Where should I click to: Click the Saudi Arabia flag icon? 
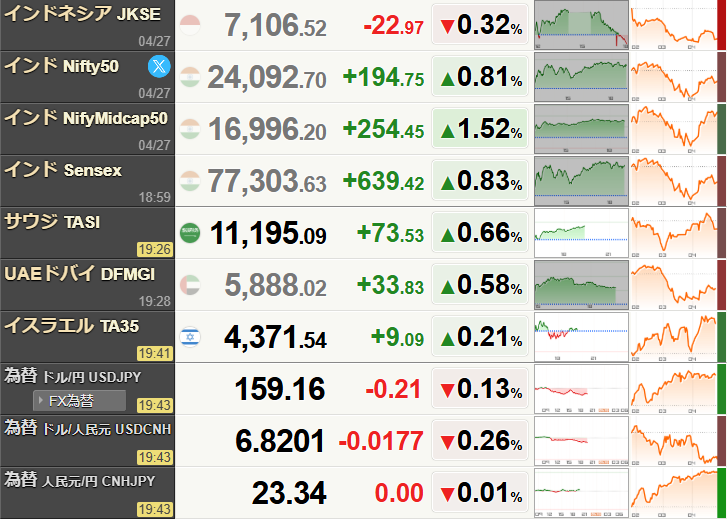tap(190, 233)
